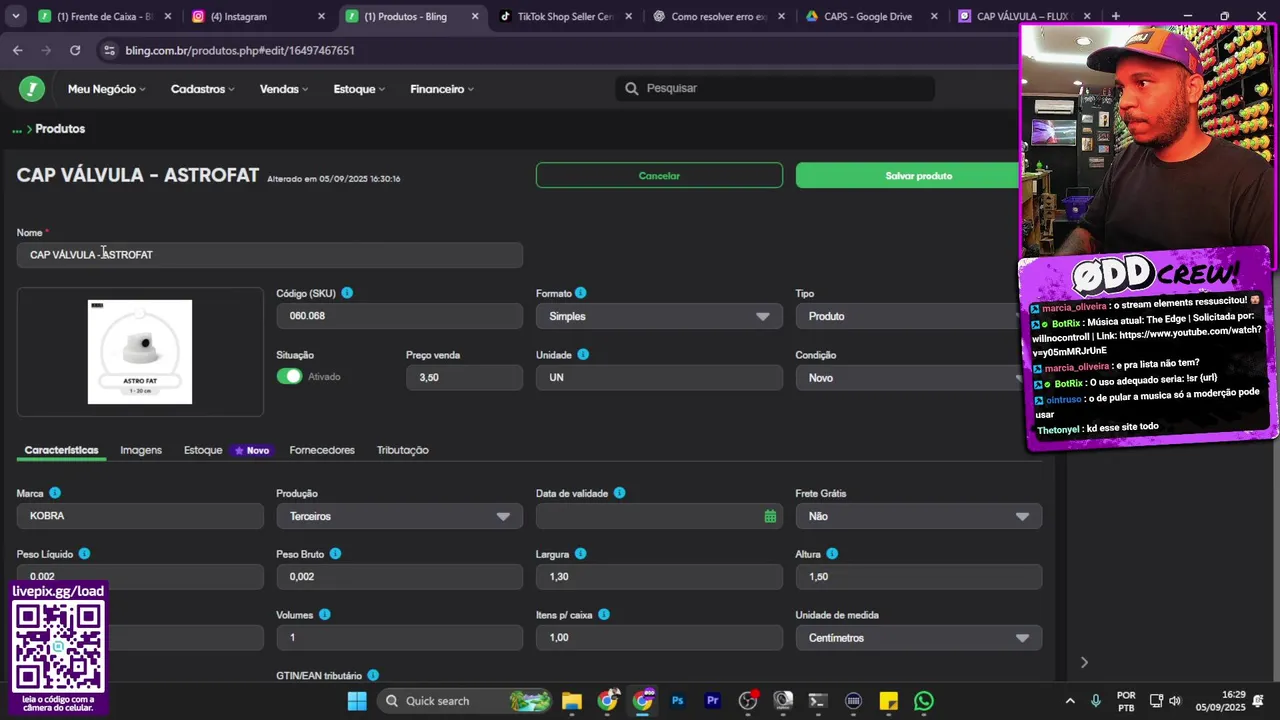The width and height of the screenshot is (1280, 720).
Task: Switch to the CAPS - Google Drive browser tab
Action: (870, 16)
